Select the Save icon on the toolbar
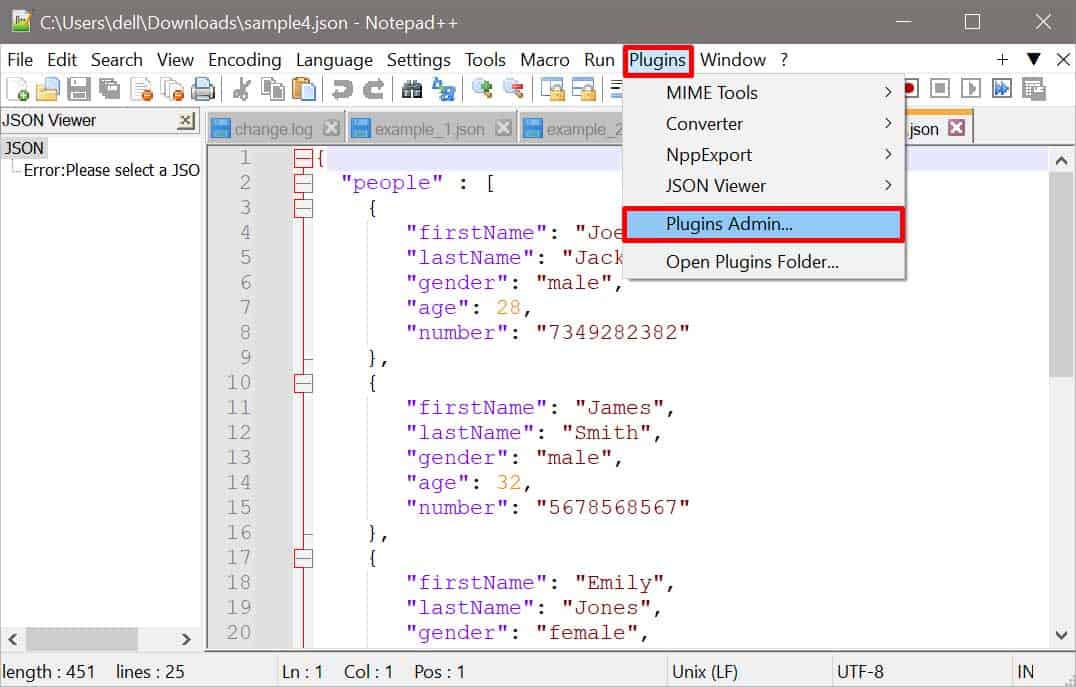Image resolution: width=1076 pixels, height=687 pixels. click(x=78, y=90)
